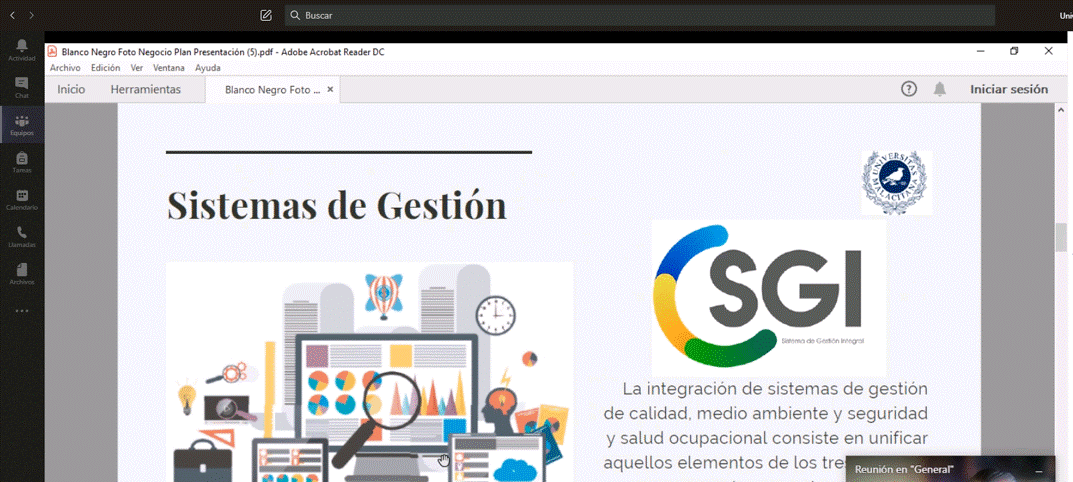Screen dimensions: 1073x482
Task: Restore down the Acrobat window
Action: pos(1014,51)
